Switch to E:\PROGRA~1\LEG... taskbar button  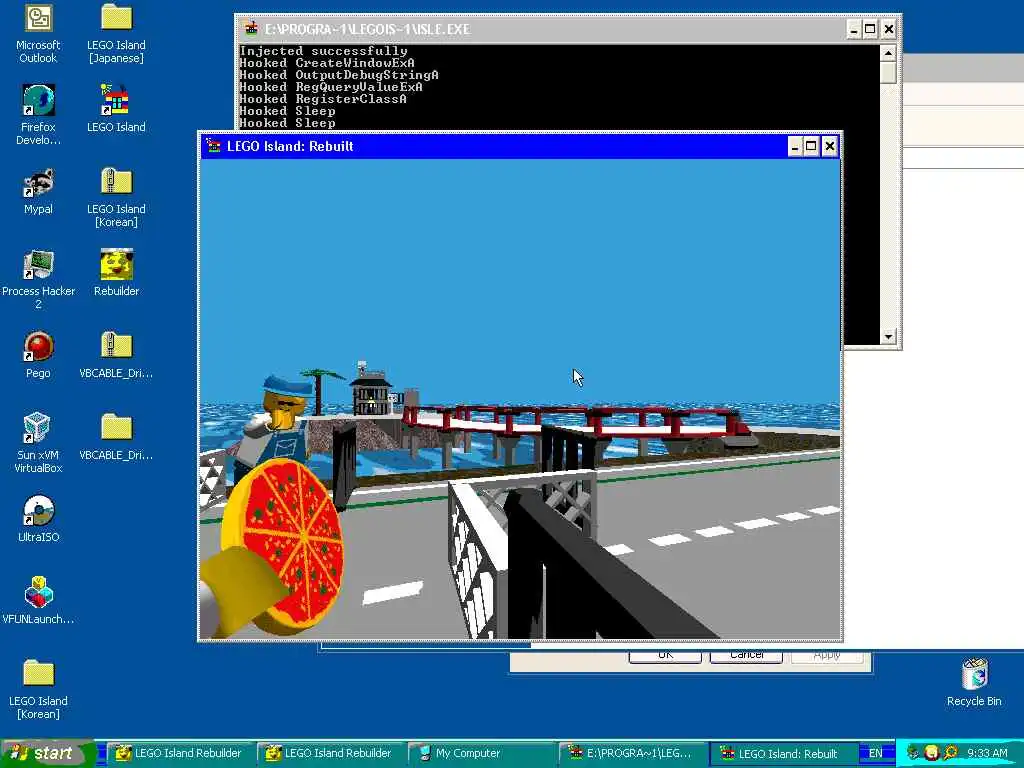[x=632, y=753]
